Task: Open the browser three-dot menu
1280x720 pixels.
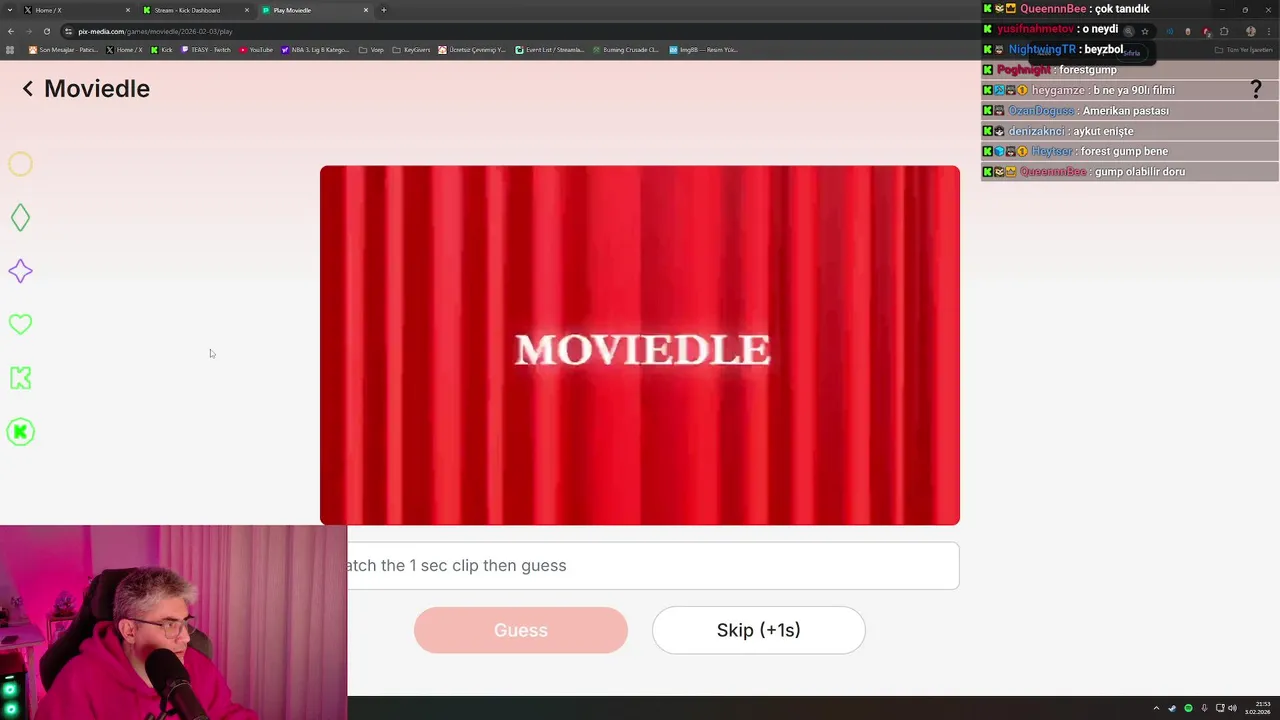Action: pos(1269,31)
